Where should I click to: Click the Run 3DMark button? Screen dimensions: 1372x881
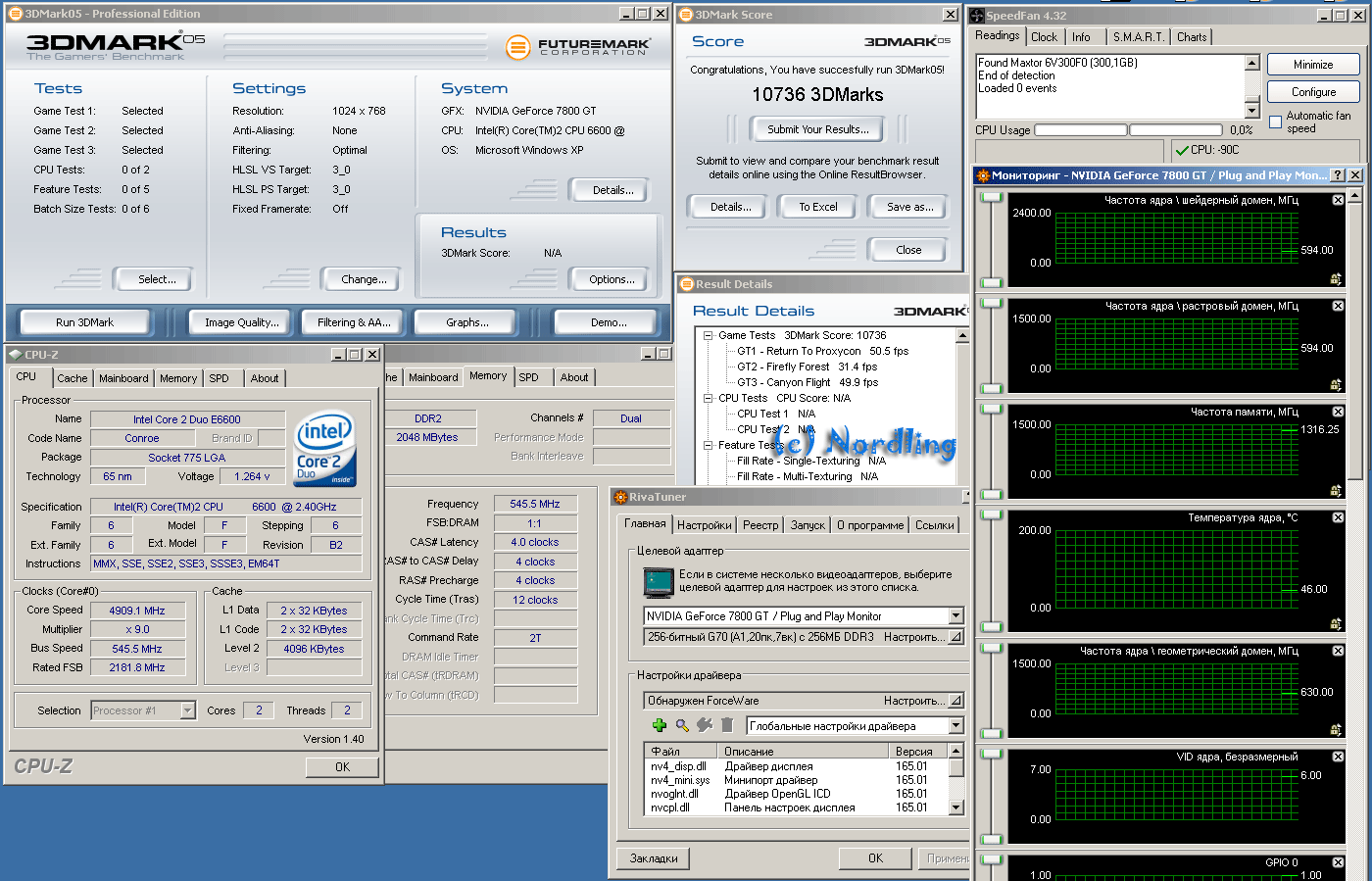pyautogui.click(x=85, y=322)
